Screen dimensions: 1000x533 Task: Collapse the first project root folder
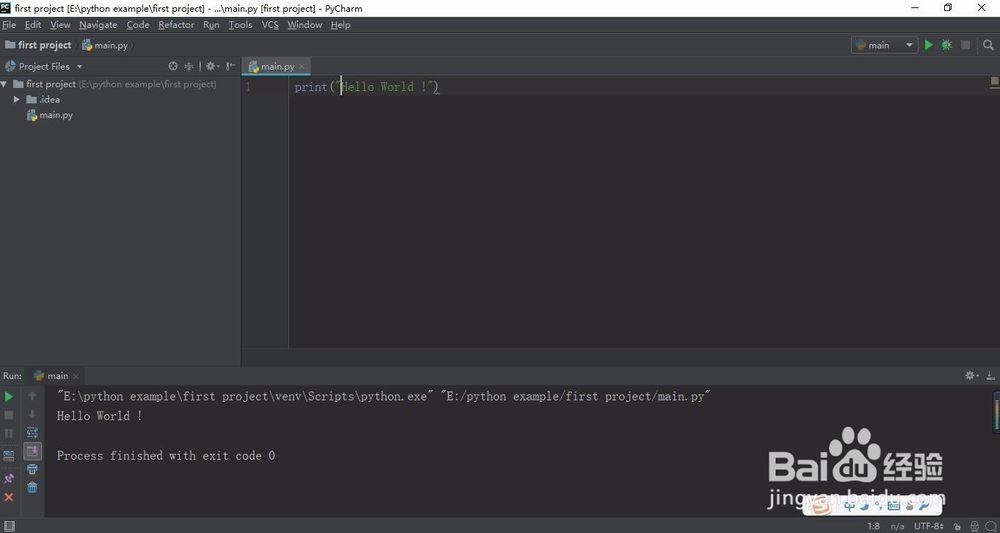(4, 84)
